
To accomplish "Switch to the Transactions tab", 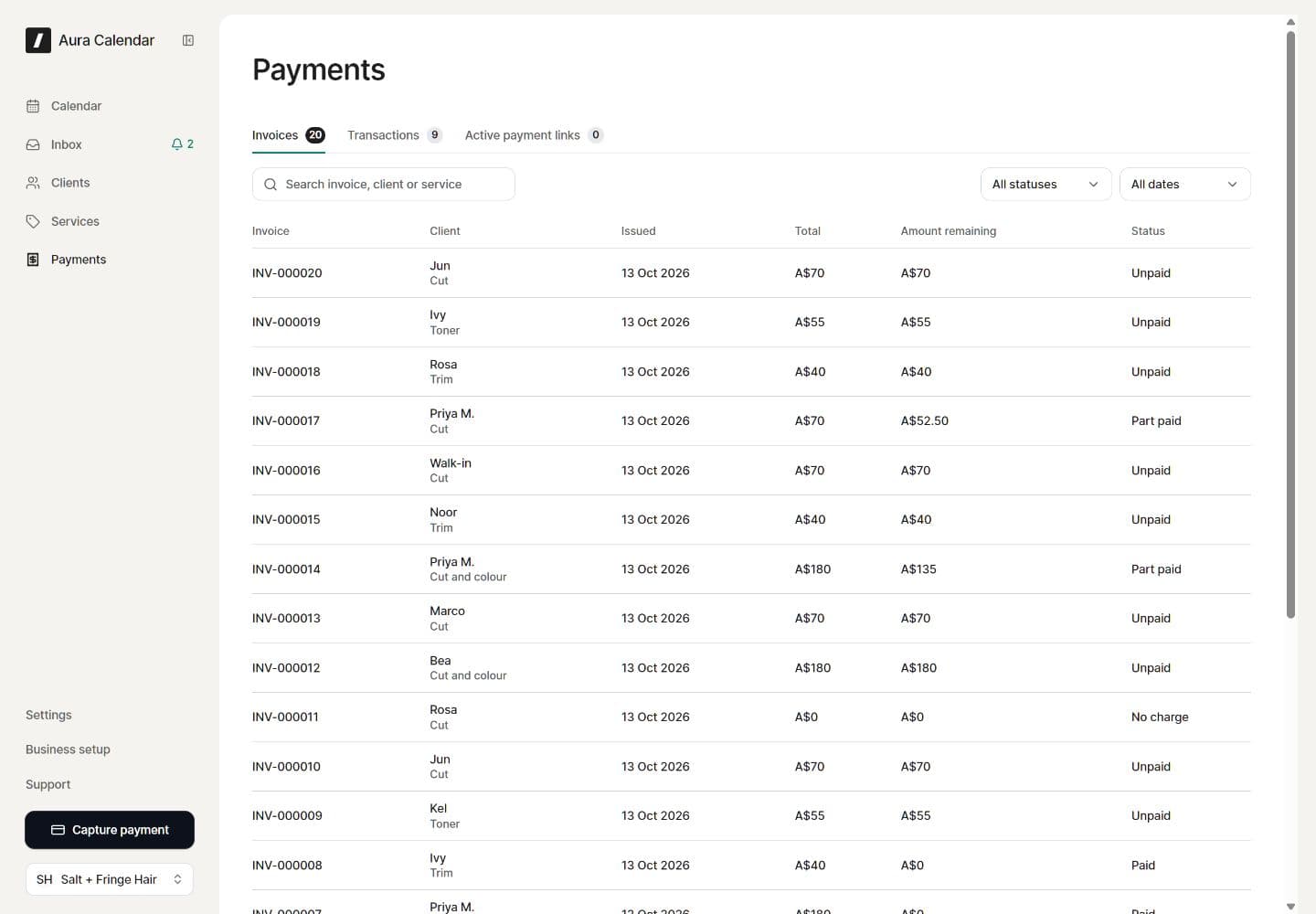I will click(395, 135).
